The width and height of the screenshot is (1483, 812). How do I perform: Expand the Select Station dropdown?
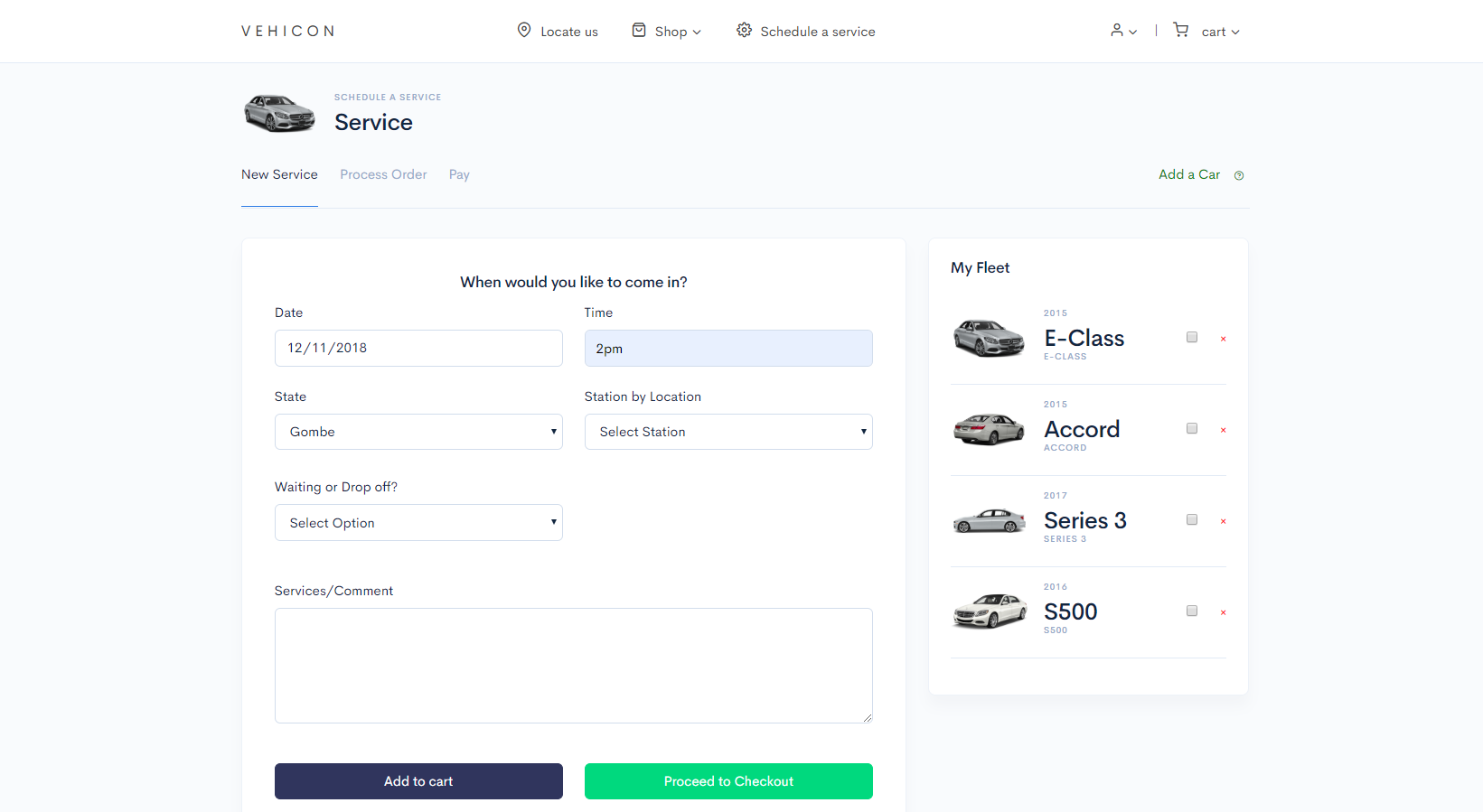coord(728,432)
